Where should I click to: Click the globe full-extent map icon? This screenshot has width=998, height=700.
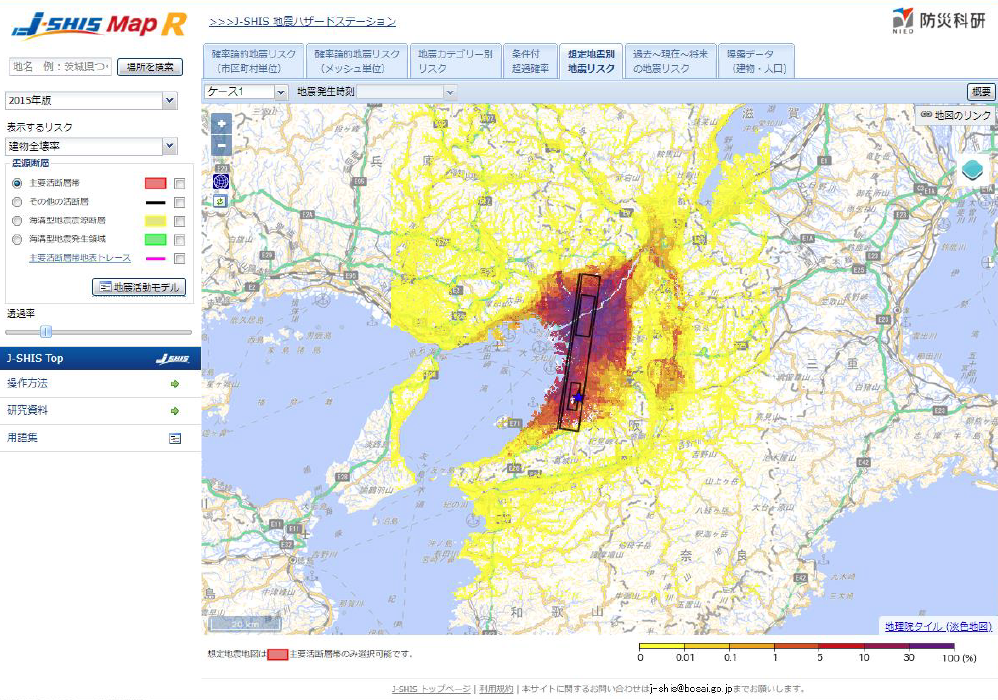(x=221, y=181)
